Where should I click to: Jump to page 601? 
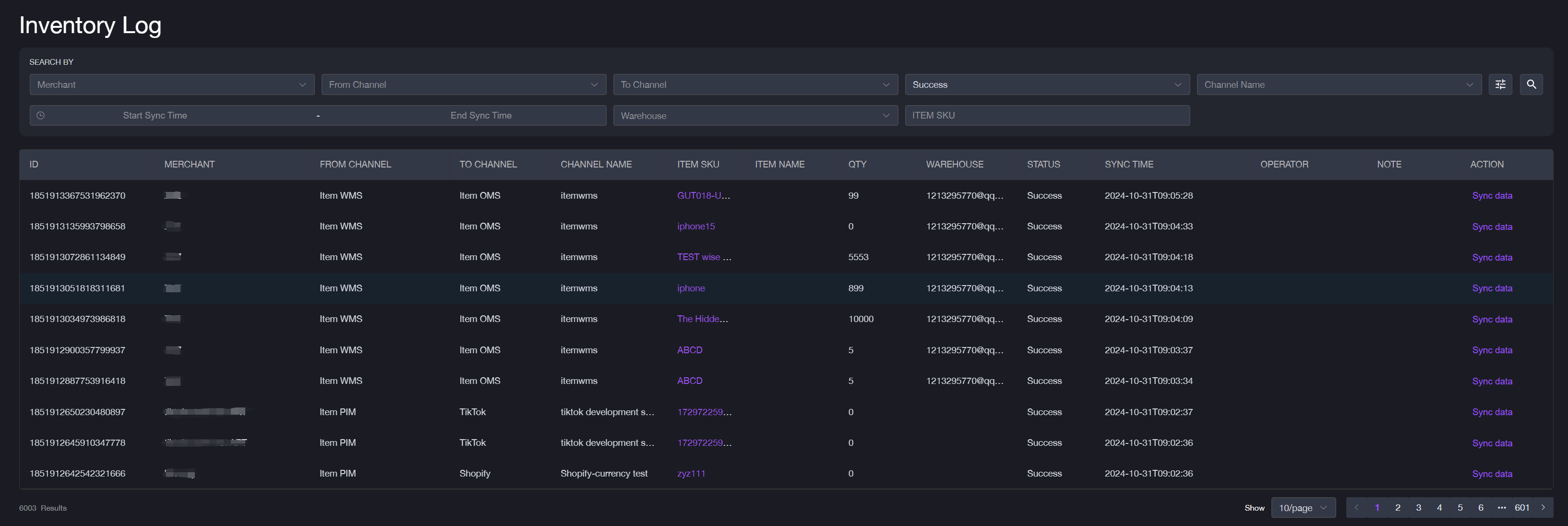coord(1522,507)
